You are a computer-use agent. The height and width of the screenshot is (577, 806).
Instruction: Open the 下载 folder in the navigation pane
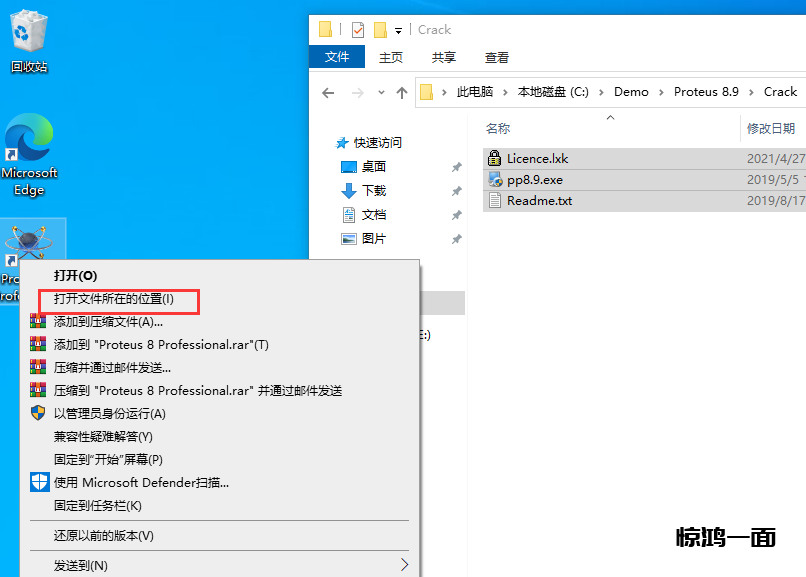374,190
